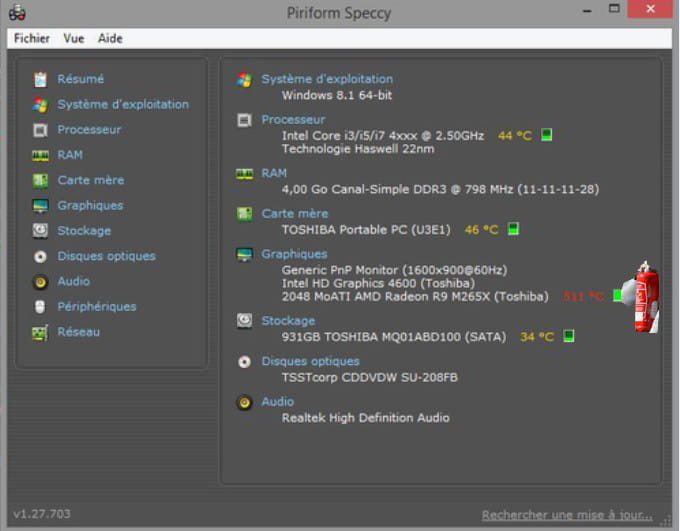Viewport: 680px width, 531px height.
Task: Select Audio in the sidebar list
Action: 74,281
